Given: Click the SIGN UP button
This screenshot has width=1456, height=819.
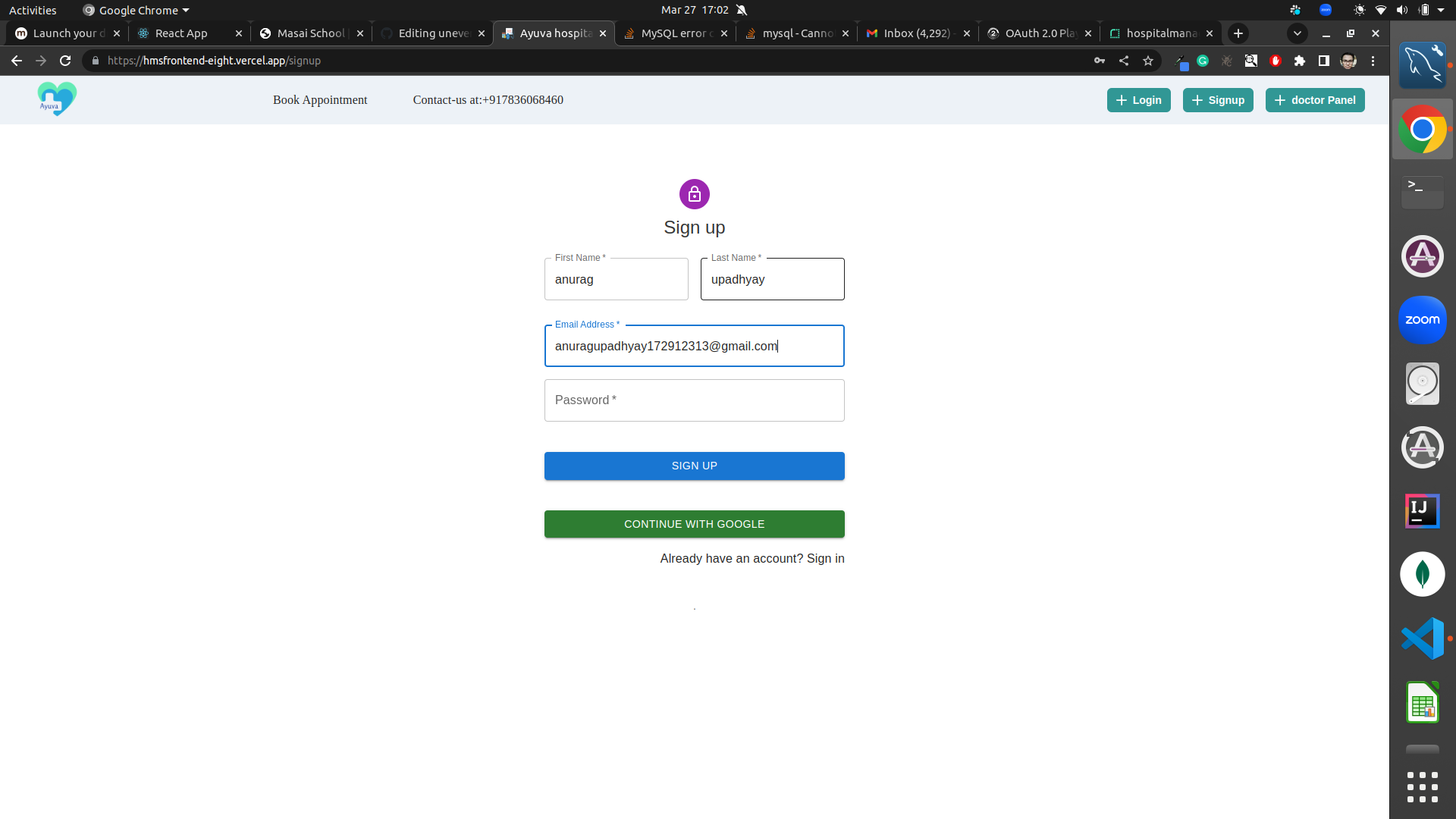Looking at the screenshot, I should pyautogui.click(x=694, y=466).
